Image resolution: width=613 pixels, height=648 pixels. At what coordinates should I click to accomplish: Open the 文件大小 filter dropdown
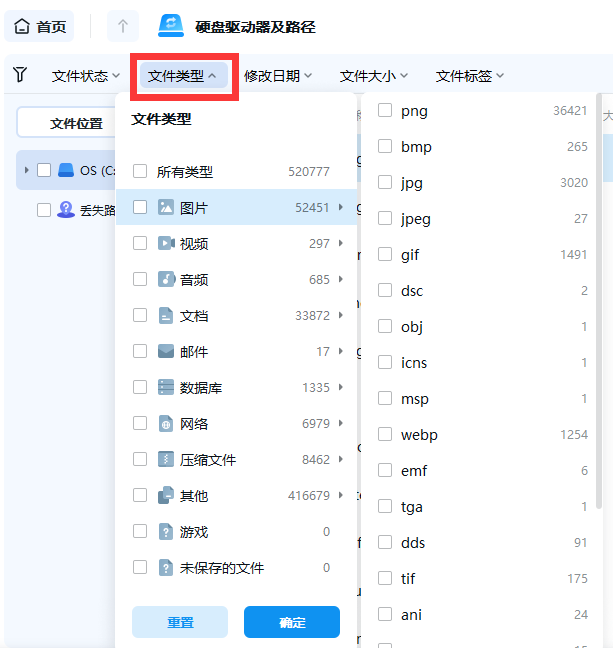(x=374, y=76)
